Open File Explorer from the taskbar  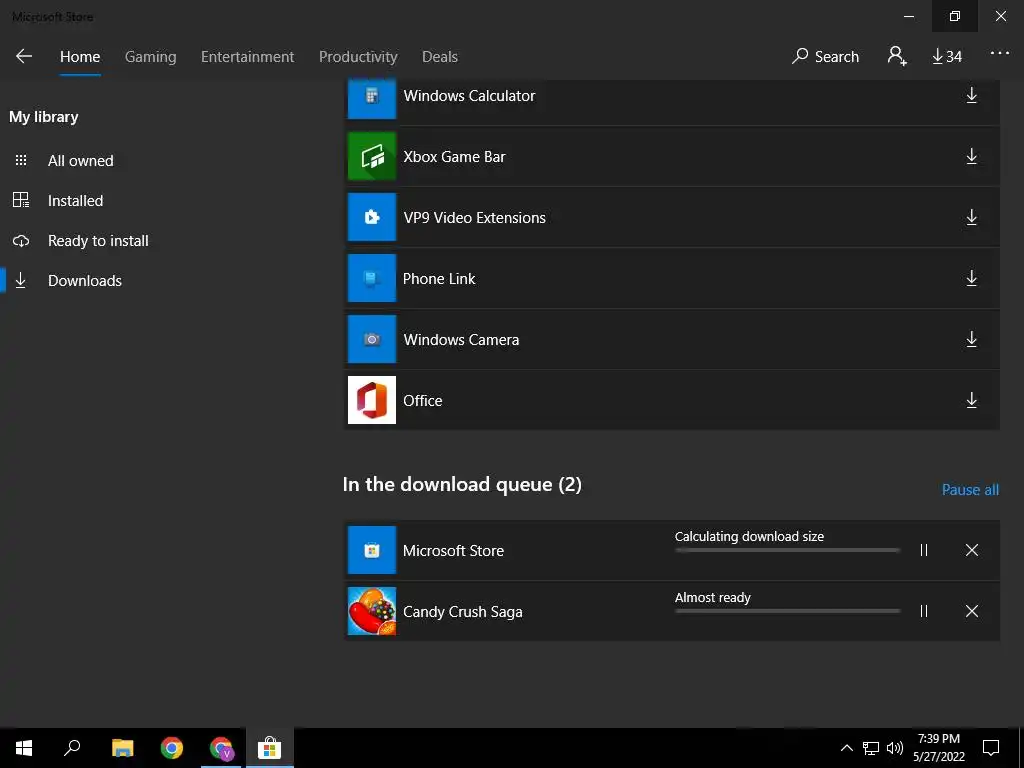pyautogui.click(x=122, y=748)
